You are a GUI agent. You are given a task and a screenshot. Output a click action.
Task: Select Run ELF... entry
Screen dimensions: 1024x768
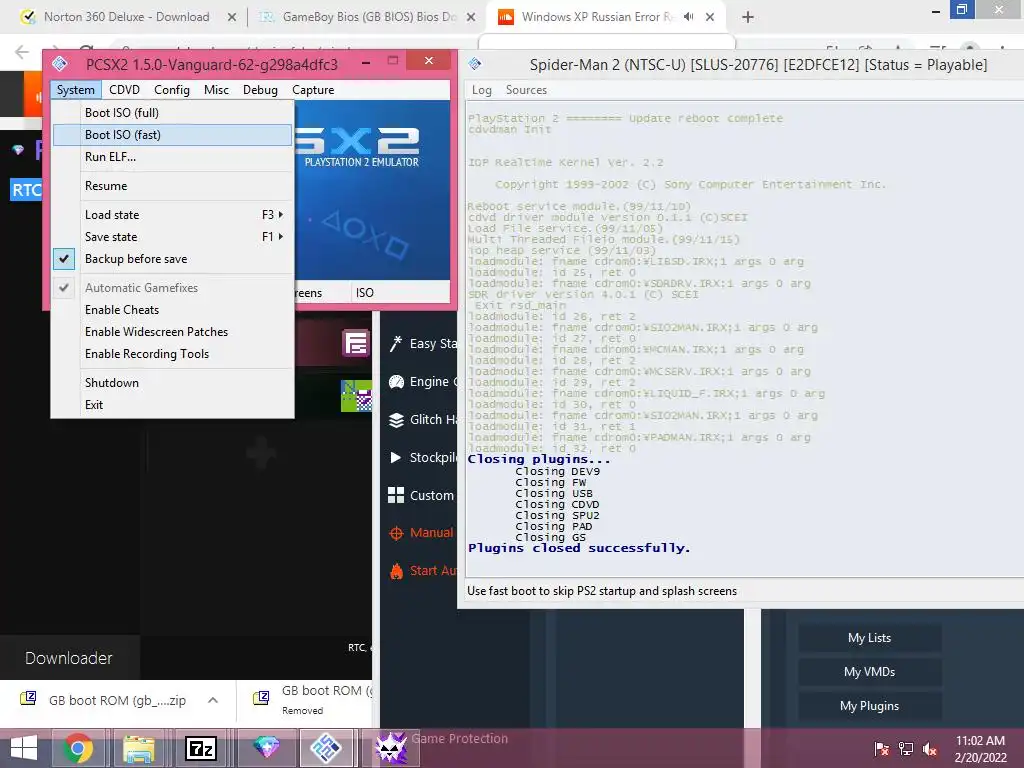pyautogui.click(x=172, y=157)
